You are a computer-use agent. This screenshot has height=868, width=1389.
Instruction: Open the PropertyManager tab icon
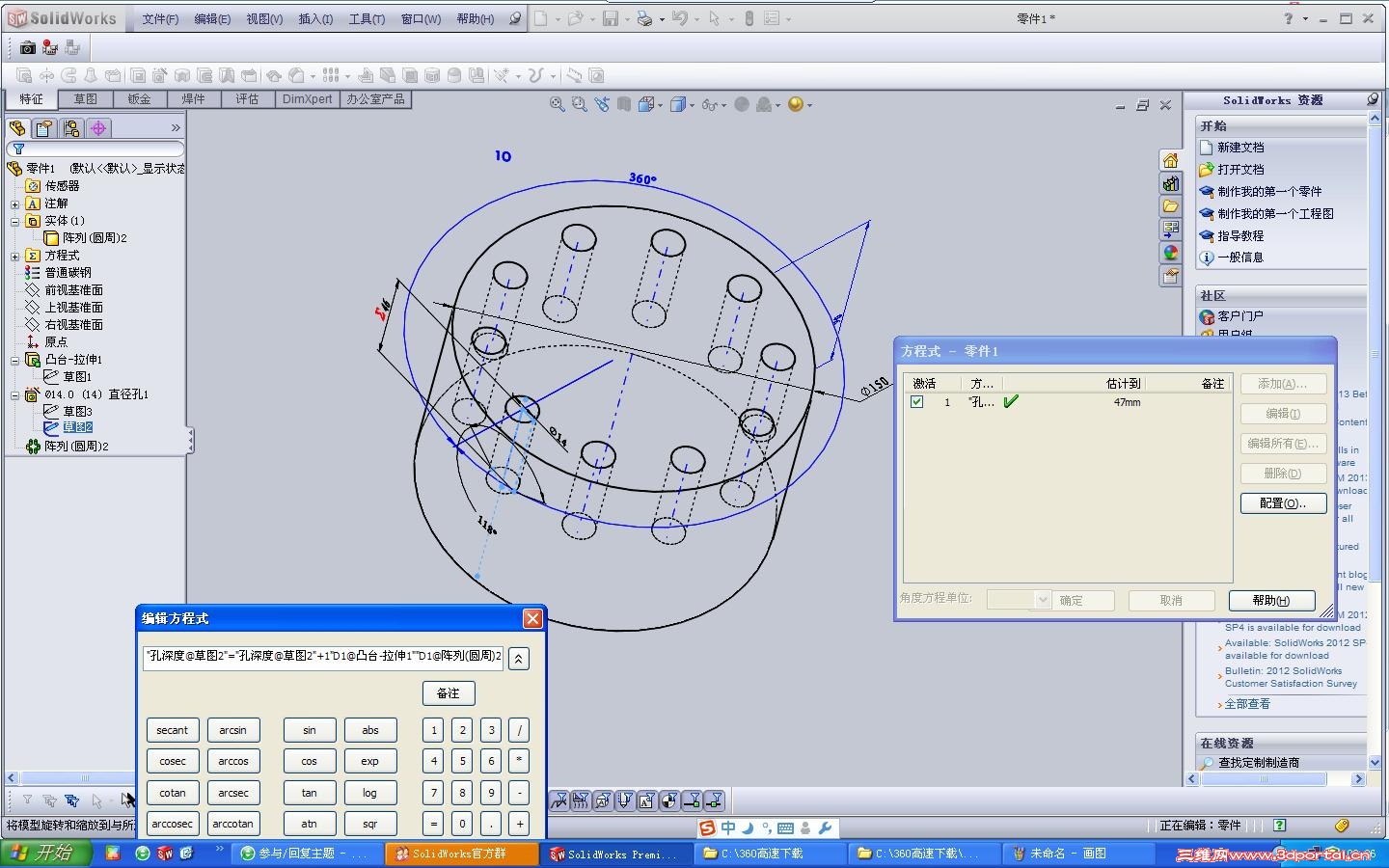tap(43, 128)
